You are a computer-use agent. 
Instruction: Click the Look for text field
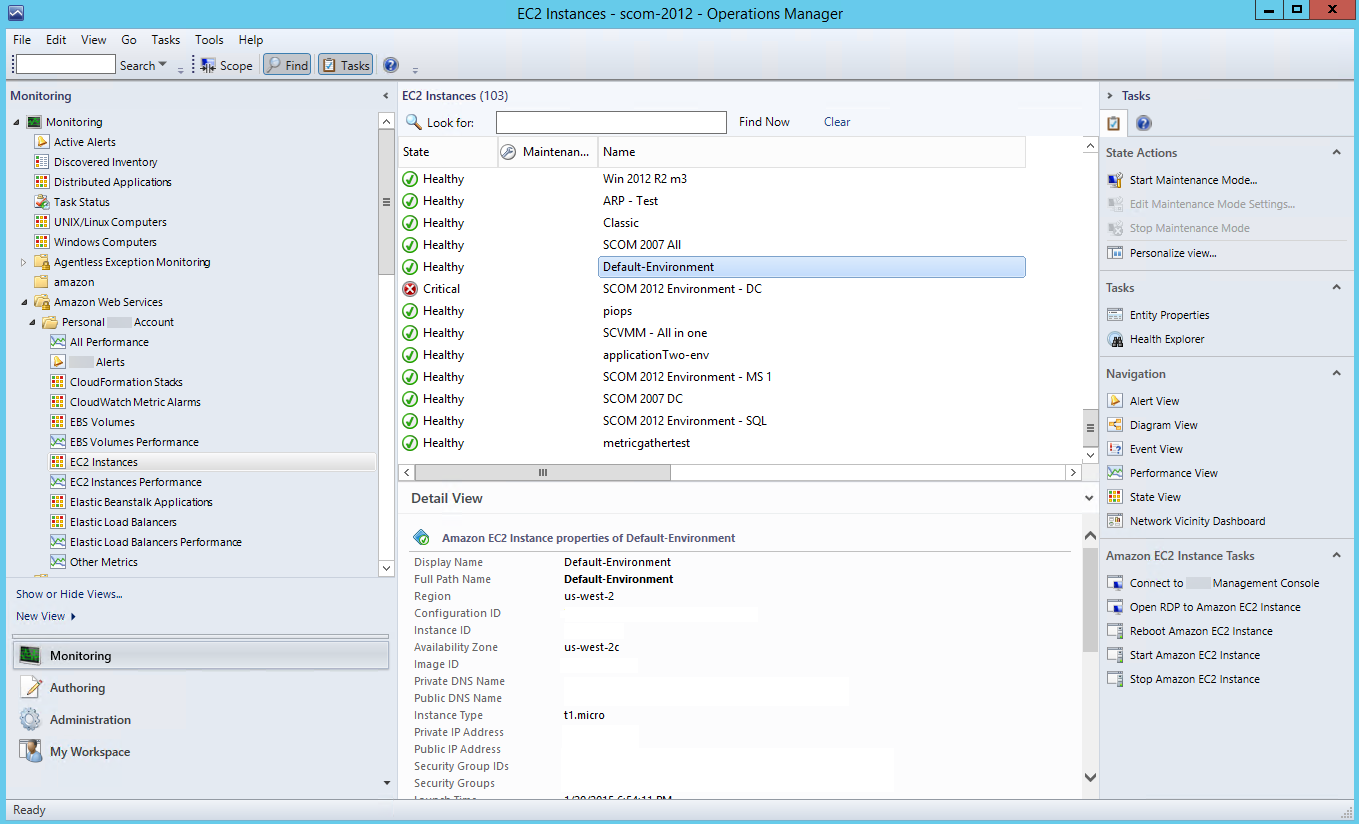coord(611,122)
